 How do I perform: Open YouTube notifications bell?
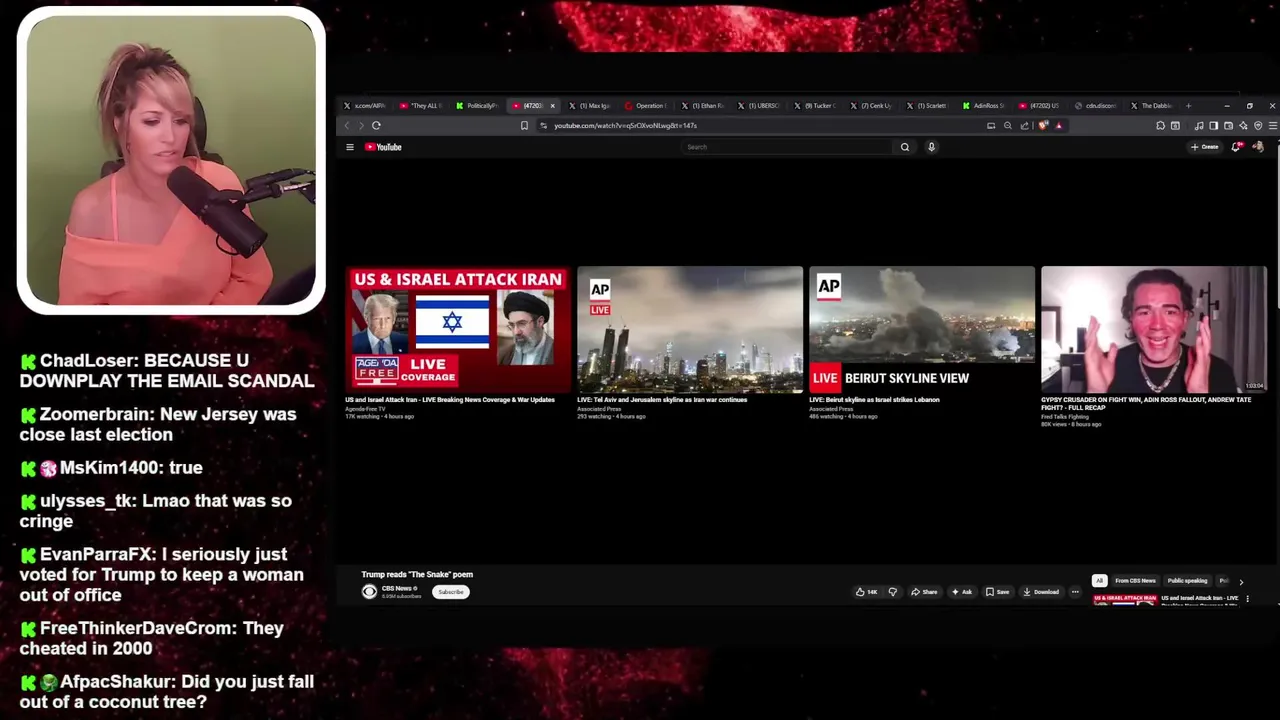coord(1236,147)
